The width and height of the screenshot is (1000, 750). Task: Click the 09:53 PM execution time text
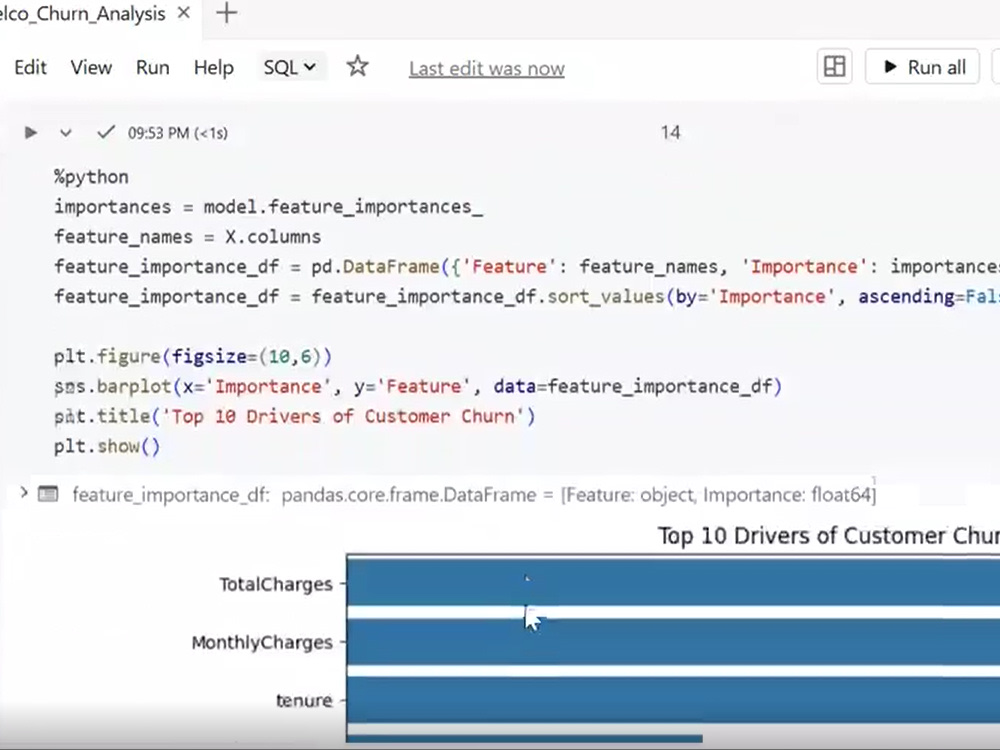click(x=178, y=133)
